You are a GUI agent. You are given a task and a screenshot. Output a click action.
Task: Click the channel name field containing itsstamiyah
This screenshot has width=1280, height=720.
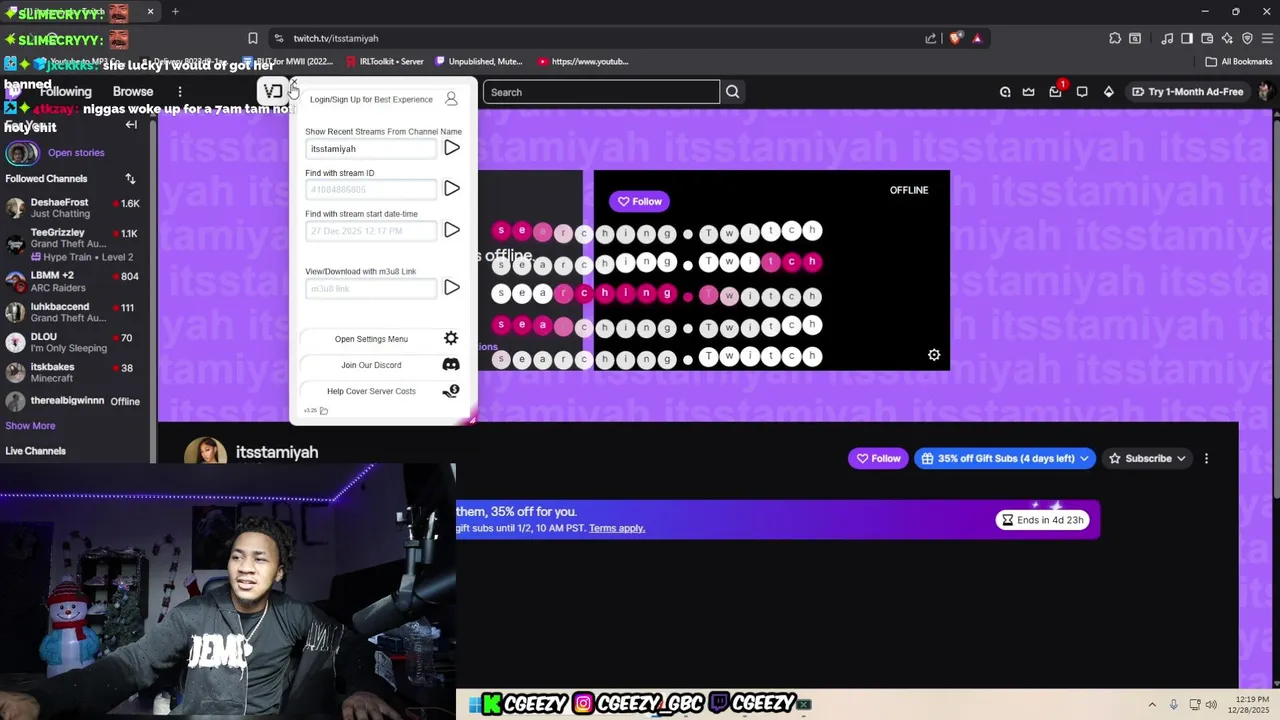371,149
